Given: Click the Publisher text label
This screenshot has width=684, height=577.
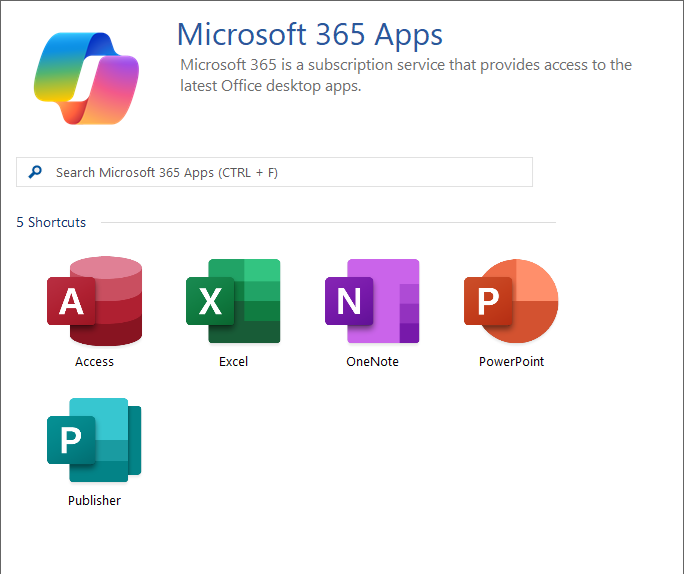Looking at the screenshot, I should pos(94,500).
